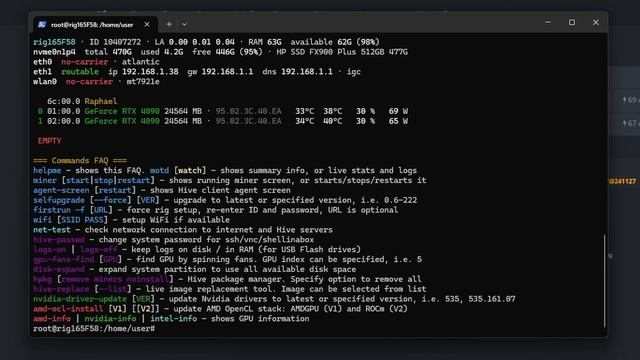Click the 'firstrun -f' command name

click(x=59, y=210)
